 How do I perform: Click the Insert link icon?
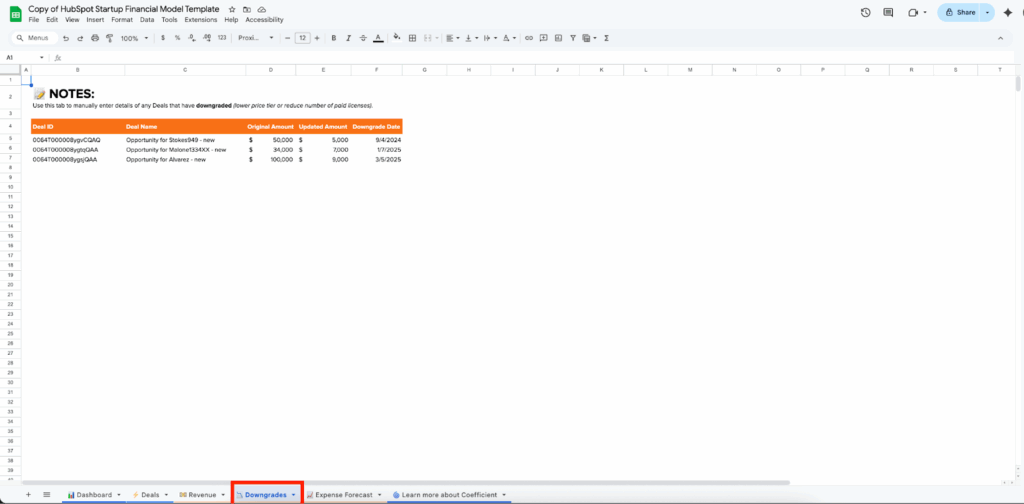[529, 38]
